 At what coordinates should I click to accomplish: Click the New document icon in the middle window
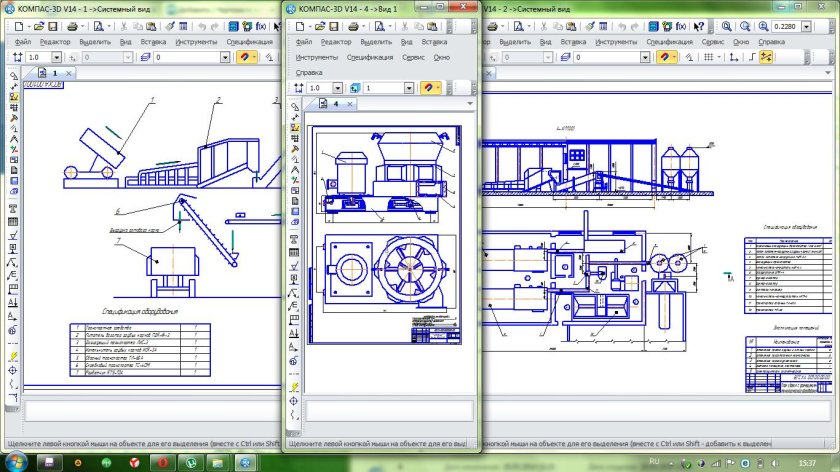pyautogui.click(x=298, y=26)
